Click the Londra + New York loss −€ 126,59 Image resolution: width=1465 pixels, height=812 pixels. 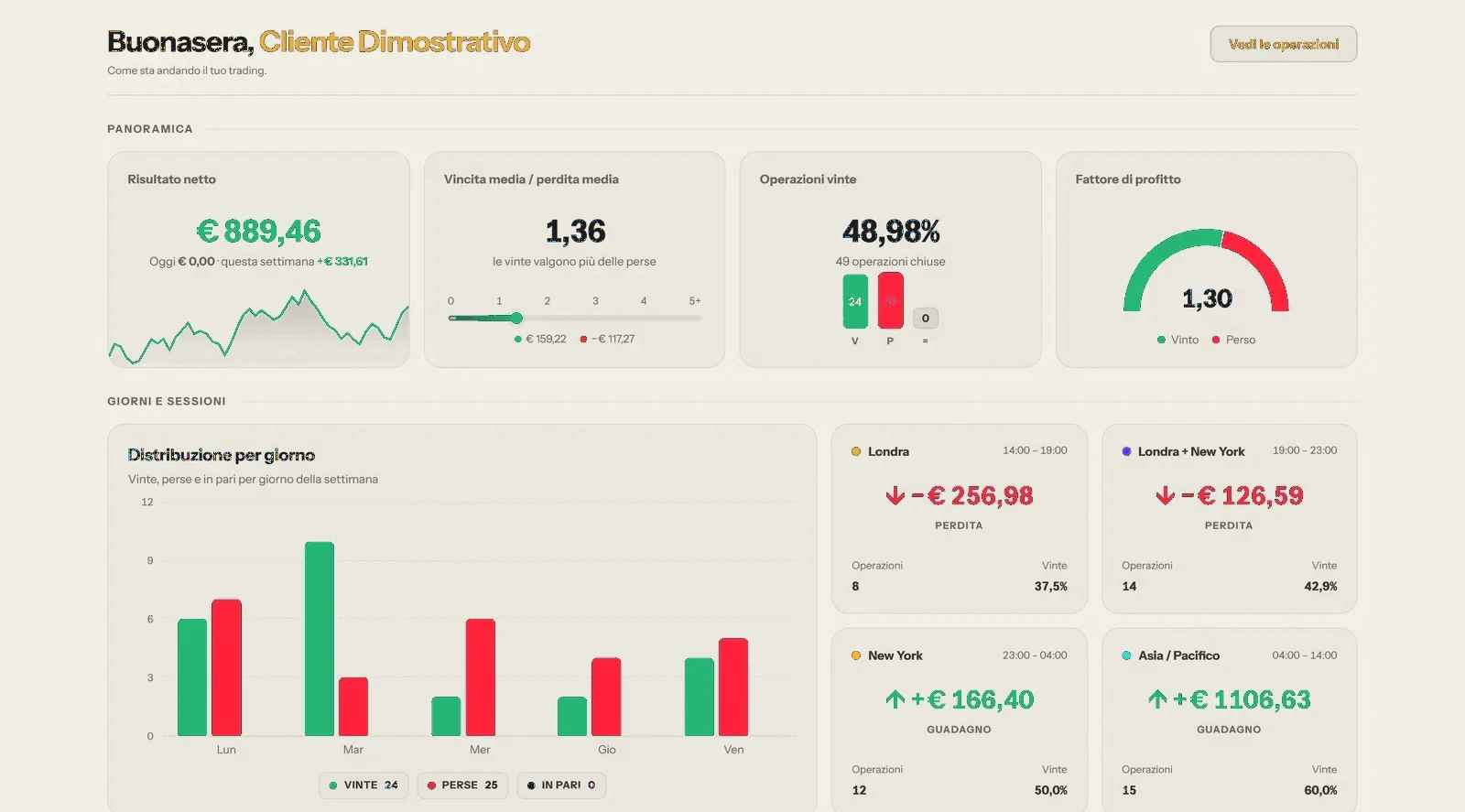[x=1243, y=496]
